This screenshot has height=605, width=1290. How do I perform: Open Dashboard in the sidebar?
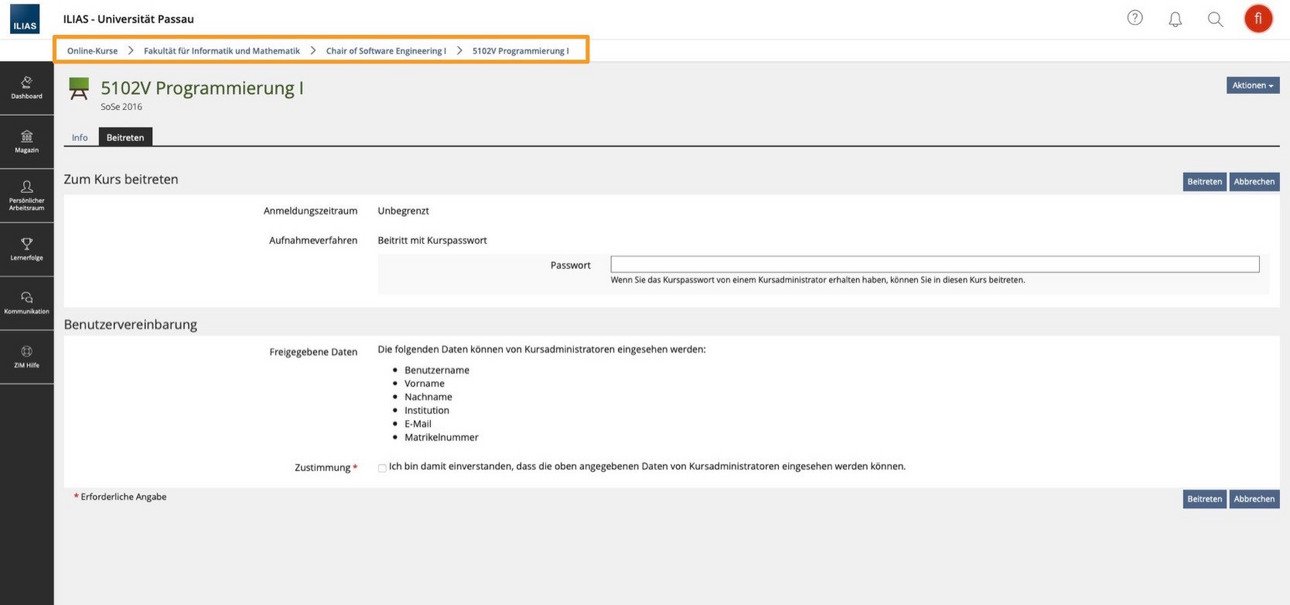point(27,88)
